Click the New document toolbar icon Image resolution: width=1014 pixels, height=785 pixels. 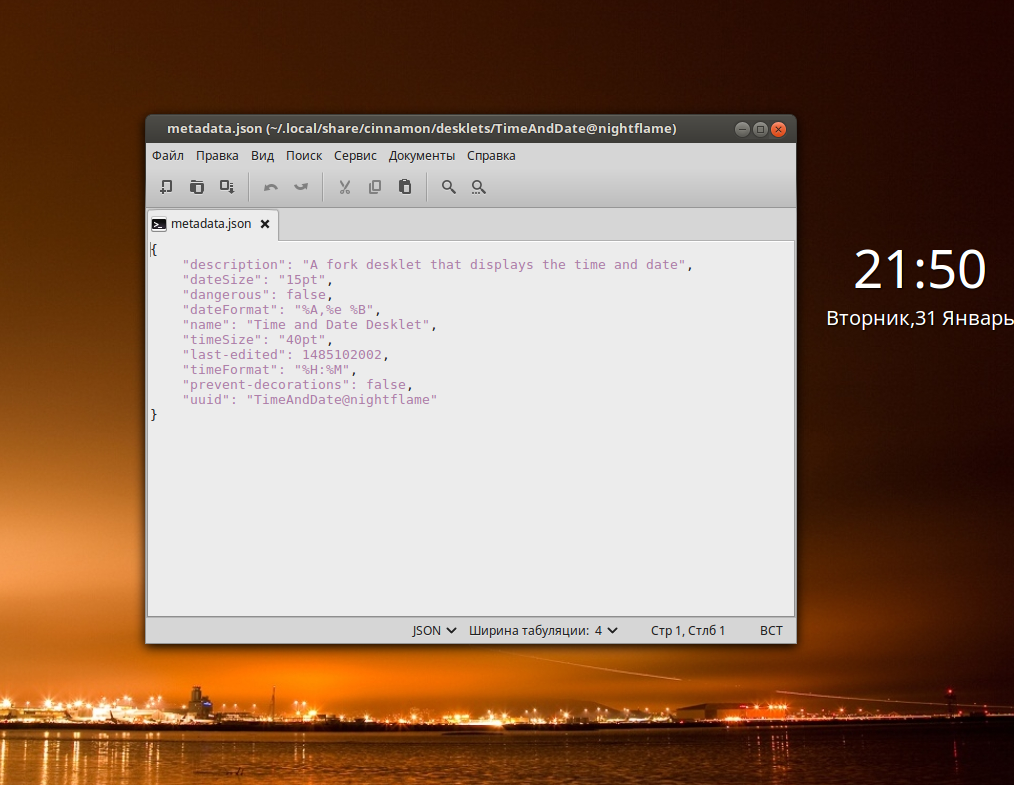click(x=167, y=187)
